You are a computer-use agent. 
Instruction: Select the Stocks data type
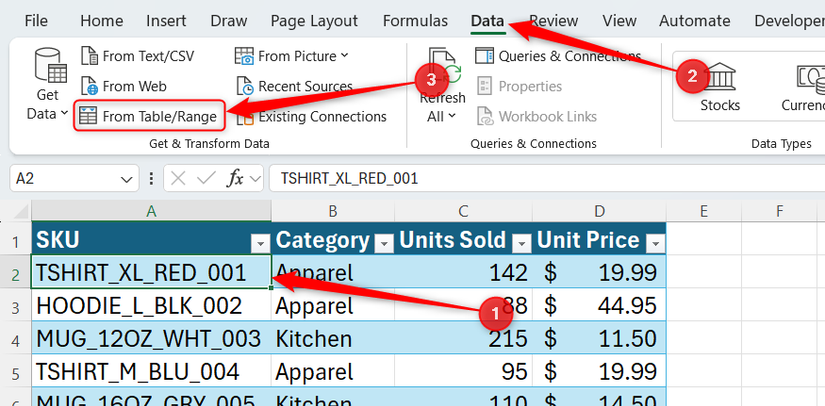719,86
